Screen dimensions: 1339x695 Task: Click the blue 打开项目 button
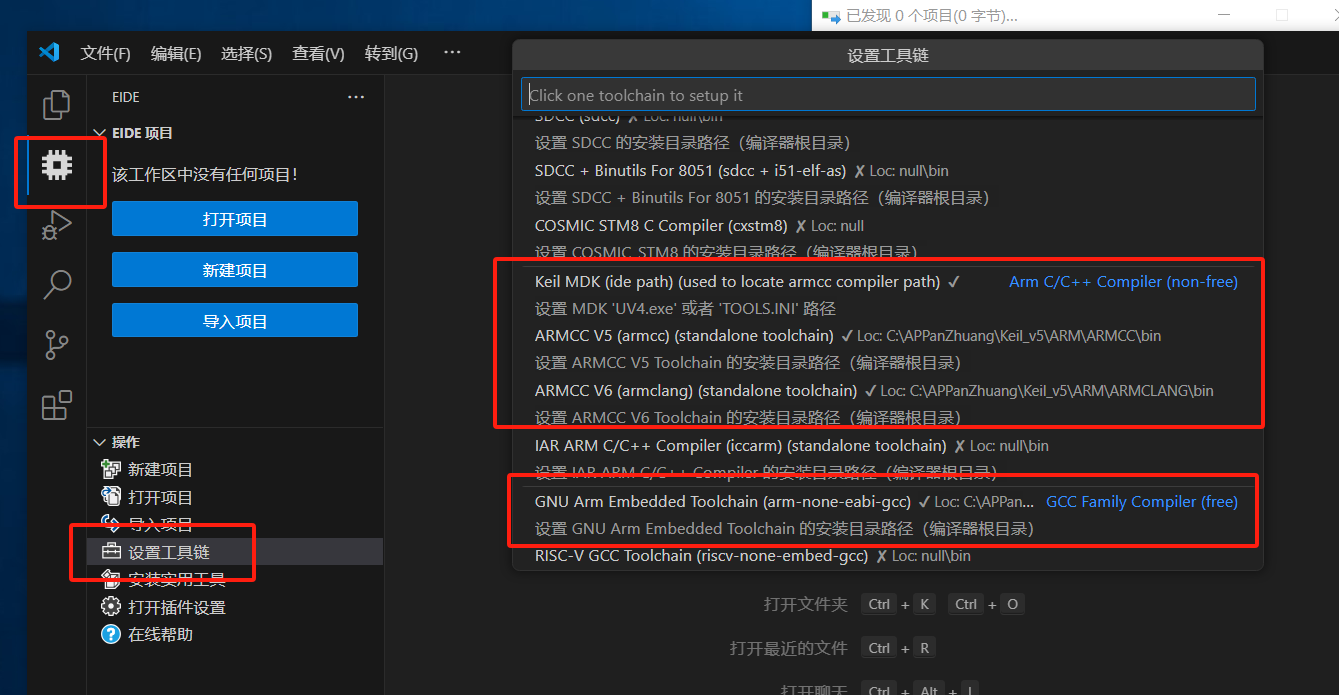(235, 219)
